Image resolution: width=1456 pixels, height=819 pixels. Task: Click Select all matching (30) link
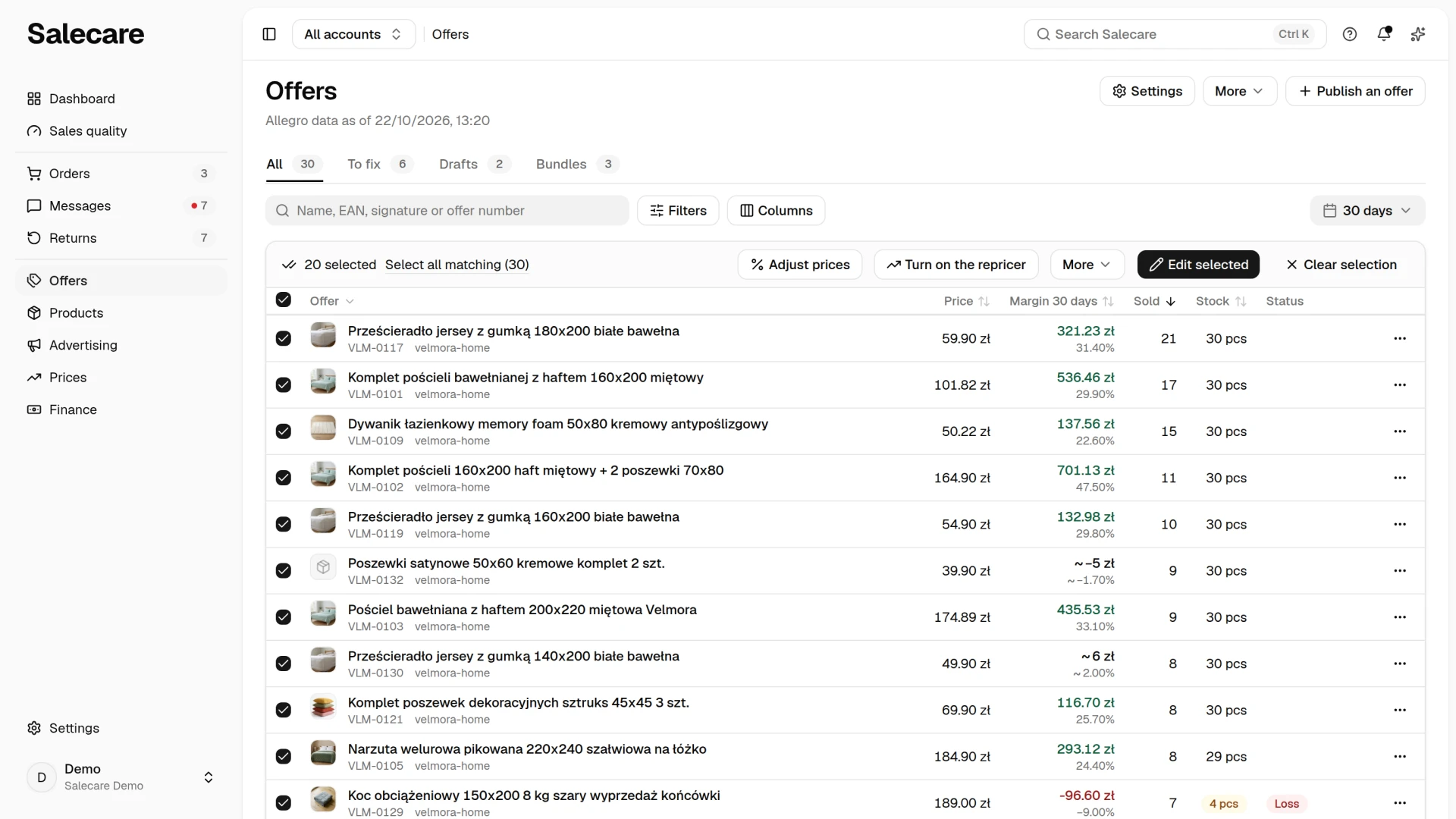[457, 265]
